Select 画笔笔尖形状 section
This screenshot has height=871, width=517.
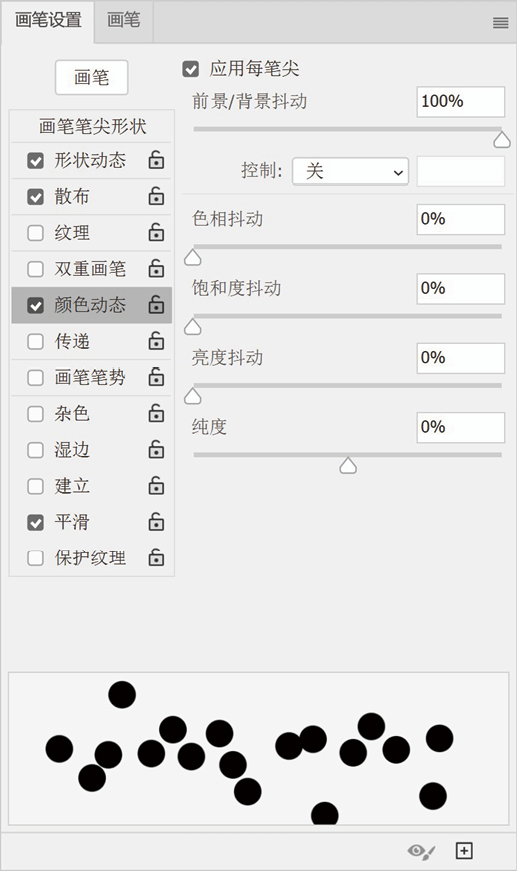tap(92, 127)
